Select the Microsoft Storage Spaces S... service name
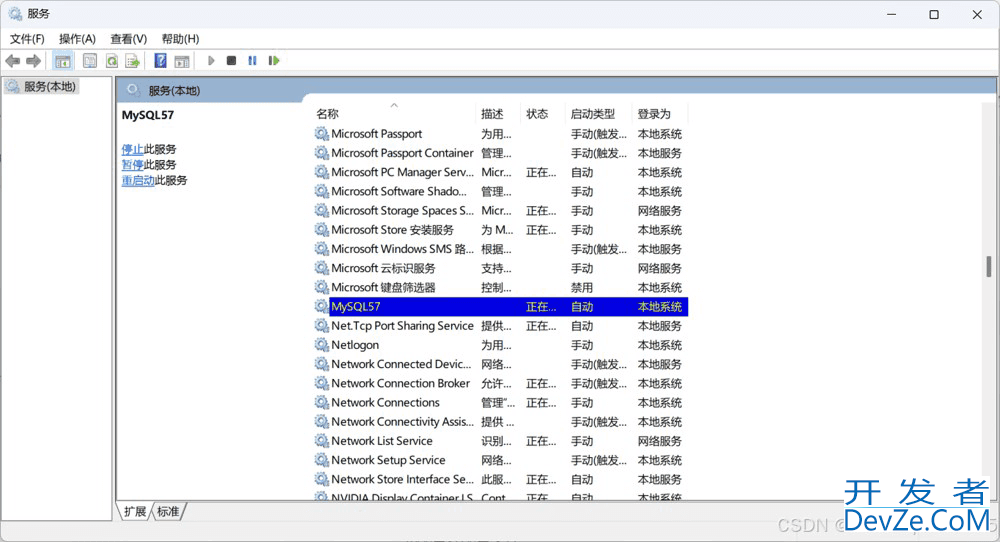The image size is (1000, 542). coord(402,210)
